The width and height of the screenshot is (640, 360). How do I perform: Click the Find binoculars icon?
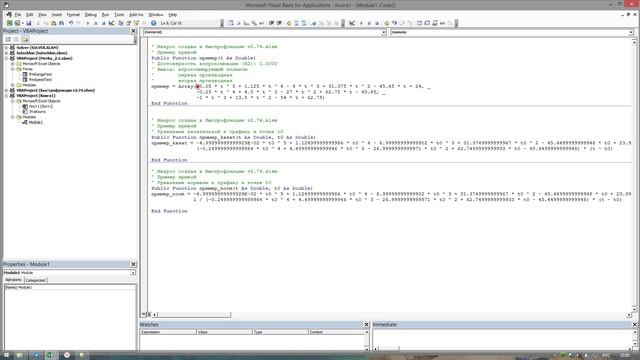(61, 23)
